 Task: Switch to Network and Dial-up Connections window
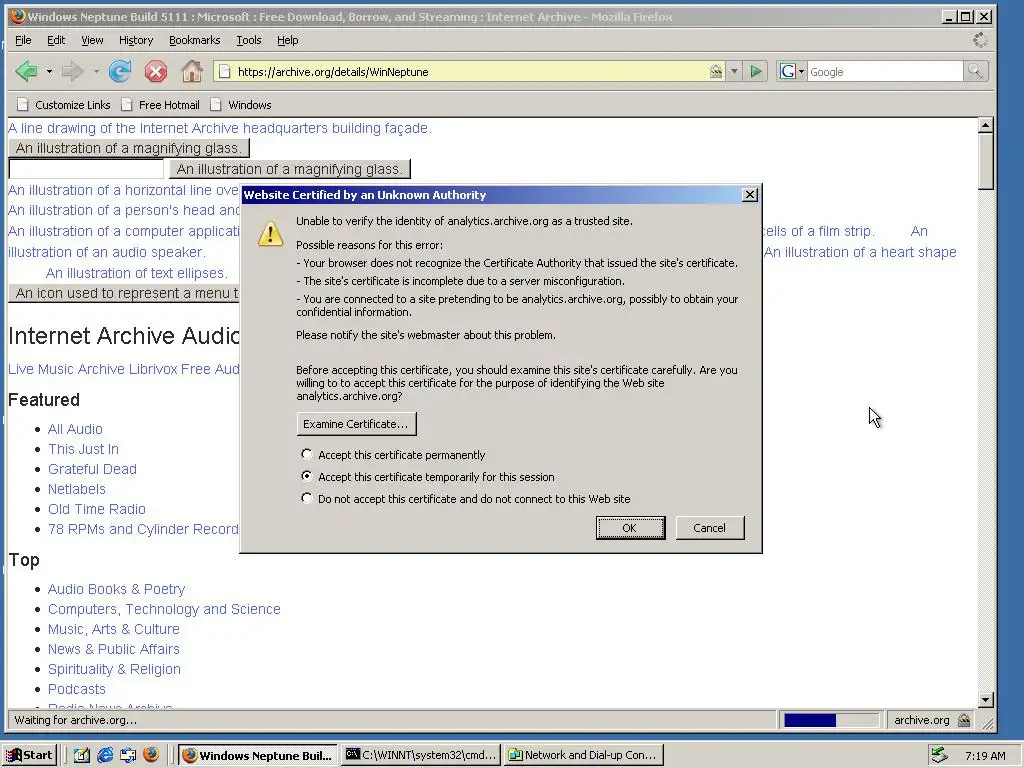click(583, 755)
